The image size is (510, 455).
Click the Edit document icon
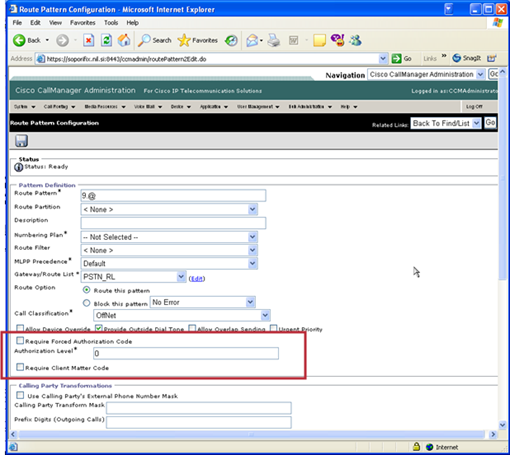[x=293, y=41]
